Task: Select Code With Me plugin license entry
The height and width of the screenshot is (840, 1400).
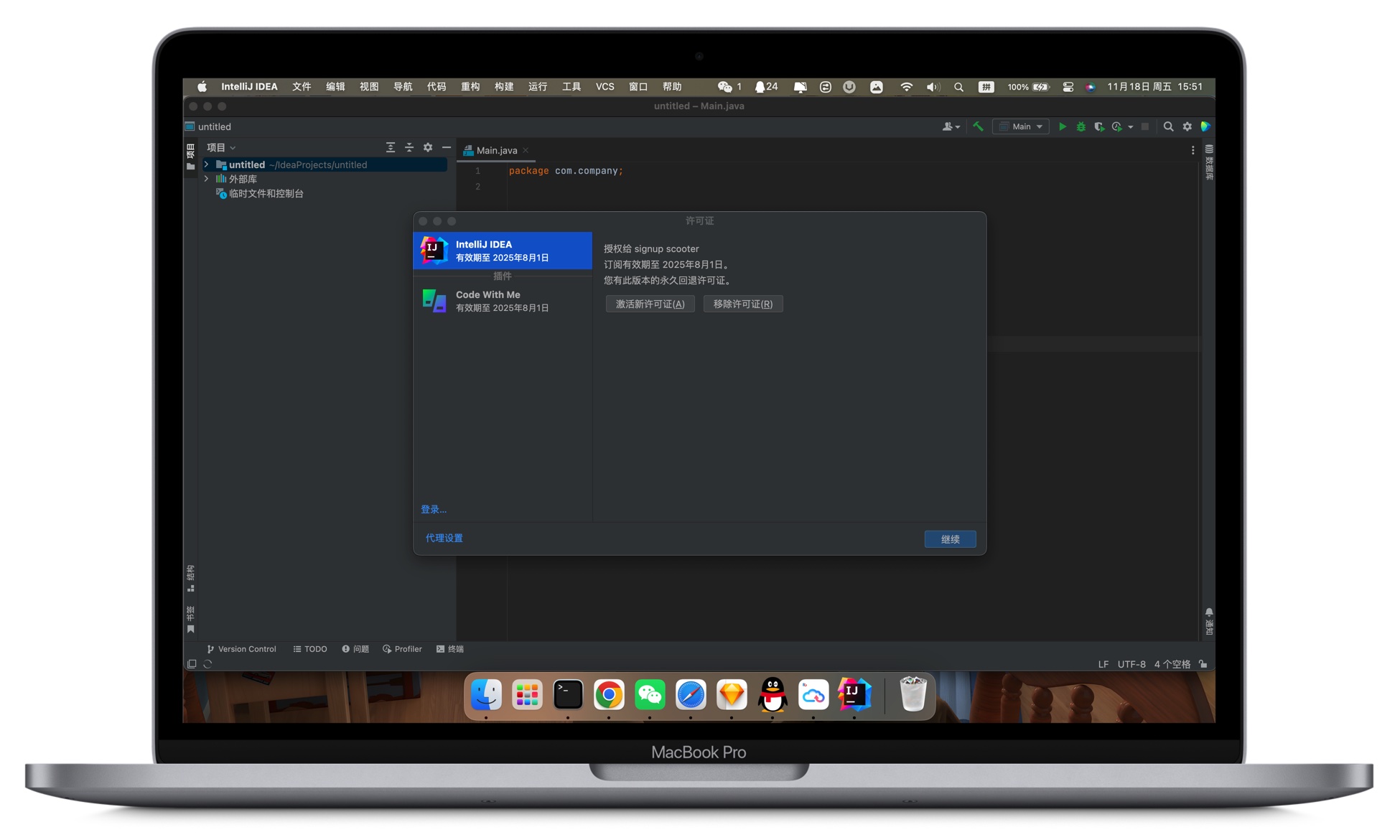Action: click(x=503, y=301)
